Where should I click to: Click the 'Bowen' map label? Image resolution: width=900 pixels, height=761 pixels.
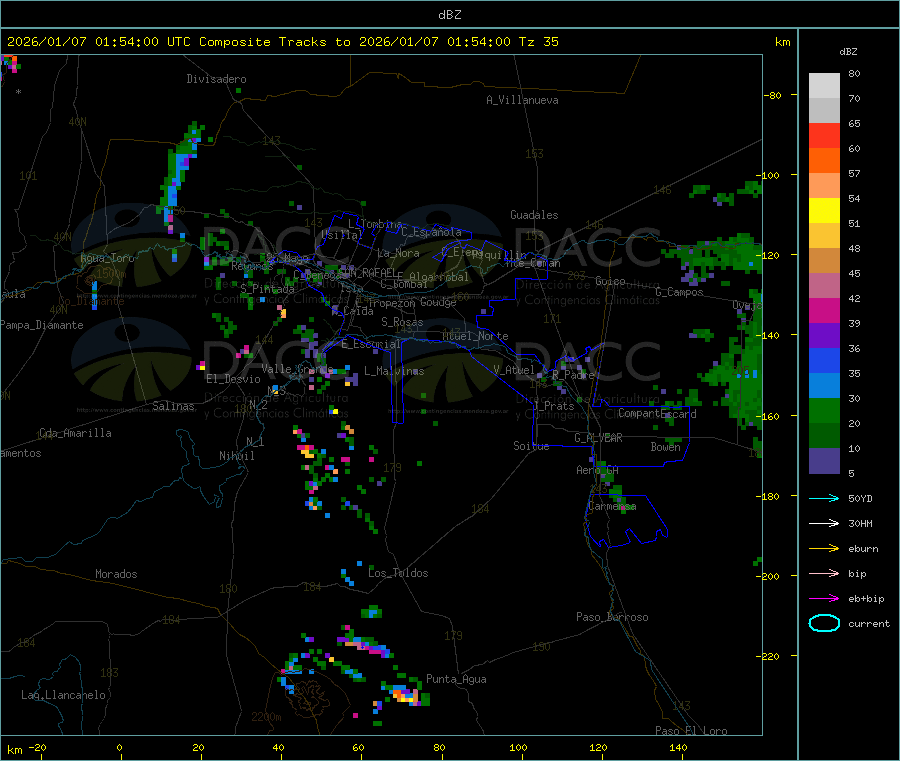tap(665, 446)
